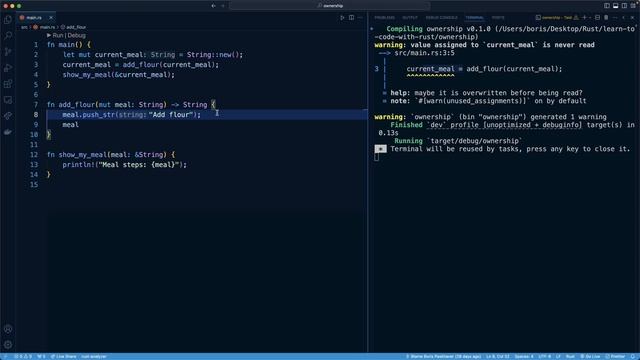The width and height of the screenshot is (640, 360).
Task: Open notifications bell in status bar
Action: coord(633,356)
